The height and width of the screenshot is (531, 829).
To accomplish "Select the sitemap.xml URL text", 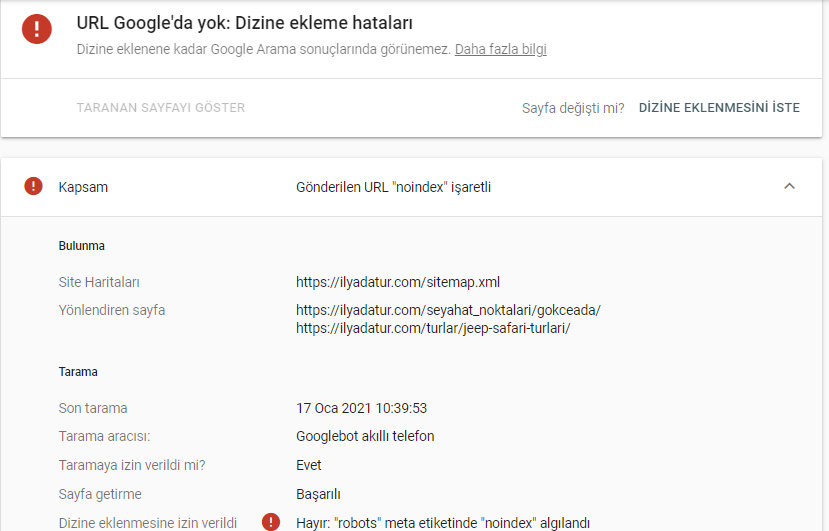I will [x=398, y=282].
